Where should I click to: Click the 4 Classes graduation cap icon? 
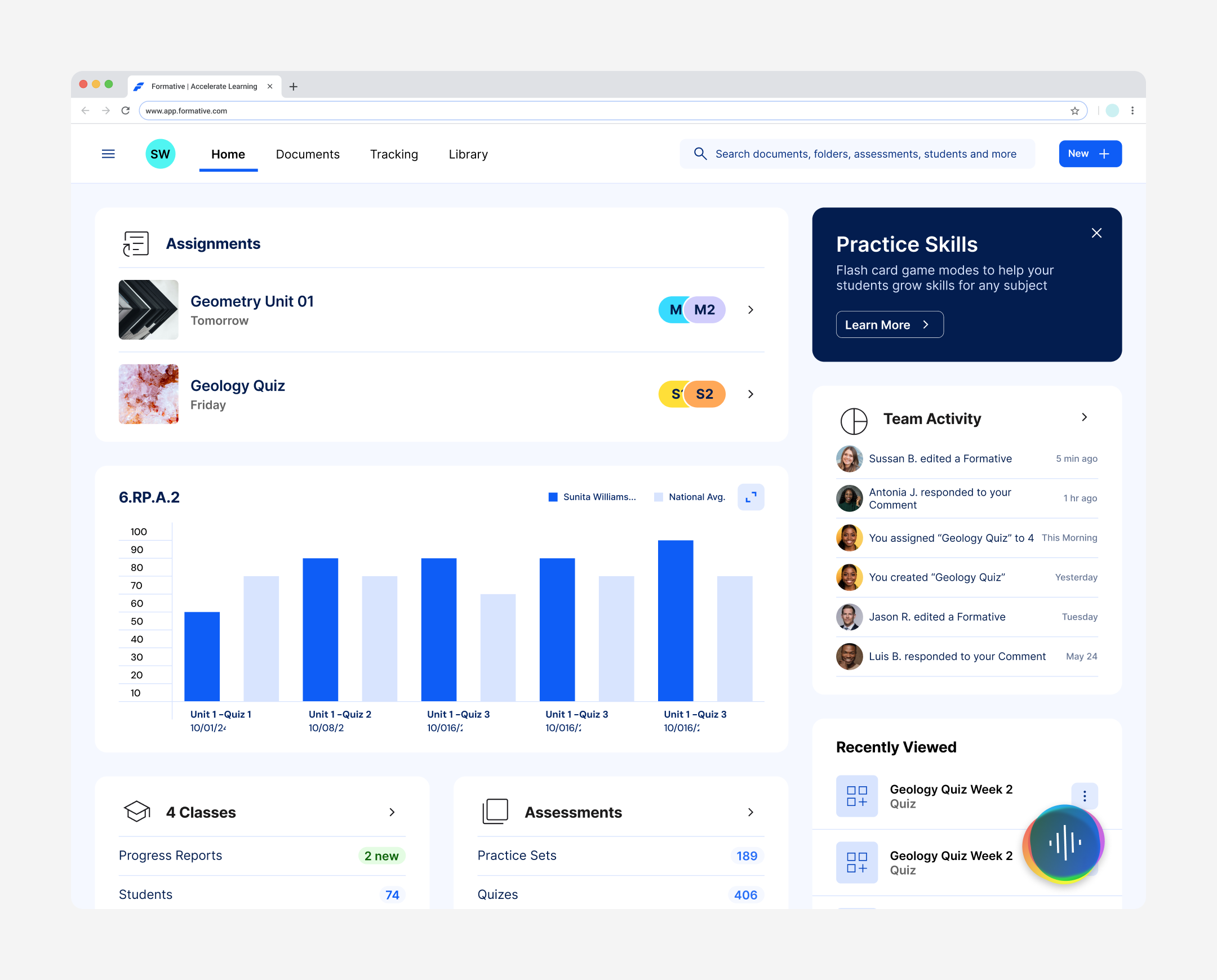[136, 812]
